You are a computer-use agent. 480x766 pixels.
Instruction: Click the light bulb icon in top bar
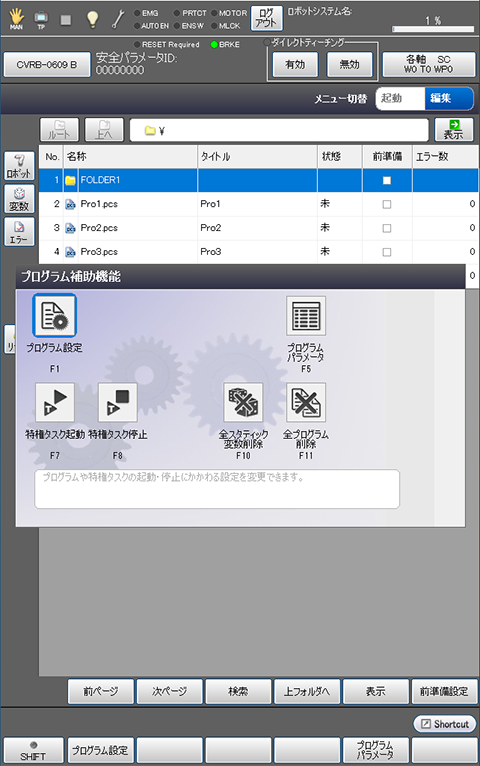click(x=92, y=19)
